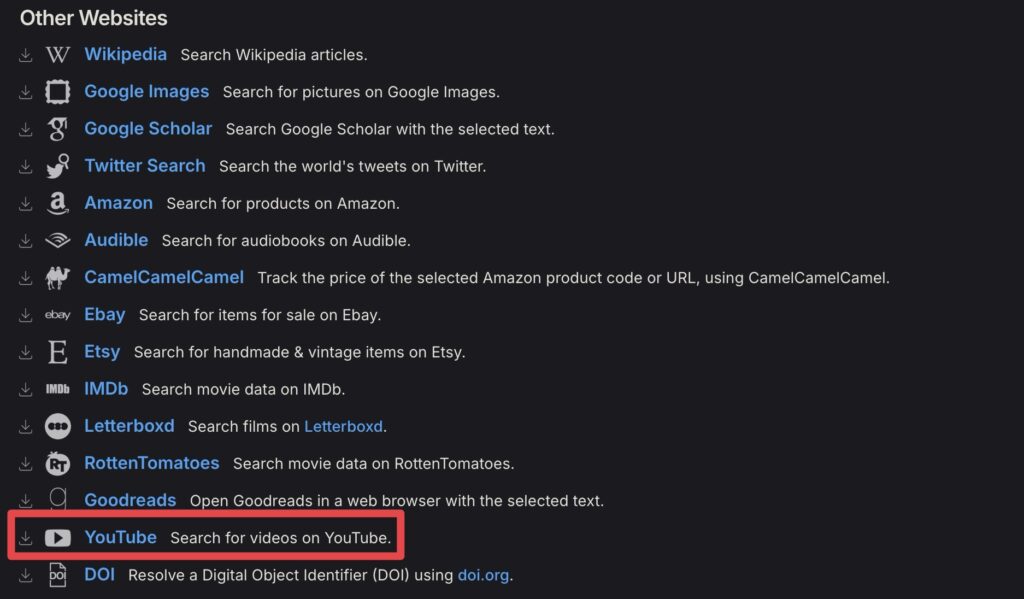
Task: Click the Google Images frame icon
Action: click(58, 92)
